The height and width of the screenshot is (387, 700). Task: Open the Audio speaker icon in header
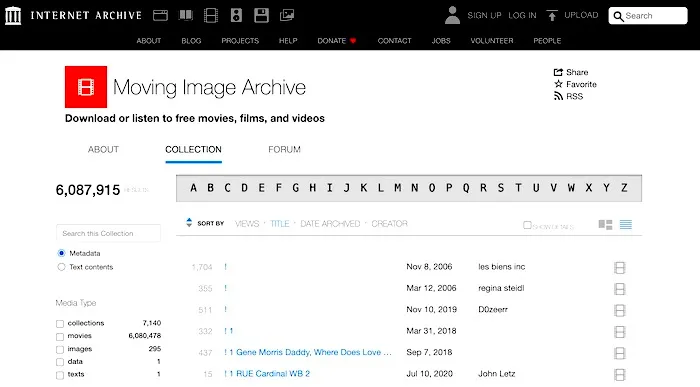236,16
